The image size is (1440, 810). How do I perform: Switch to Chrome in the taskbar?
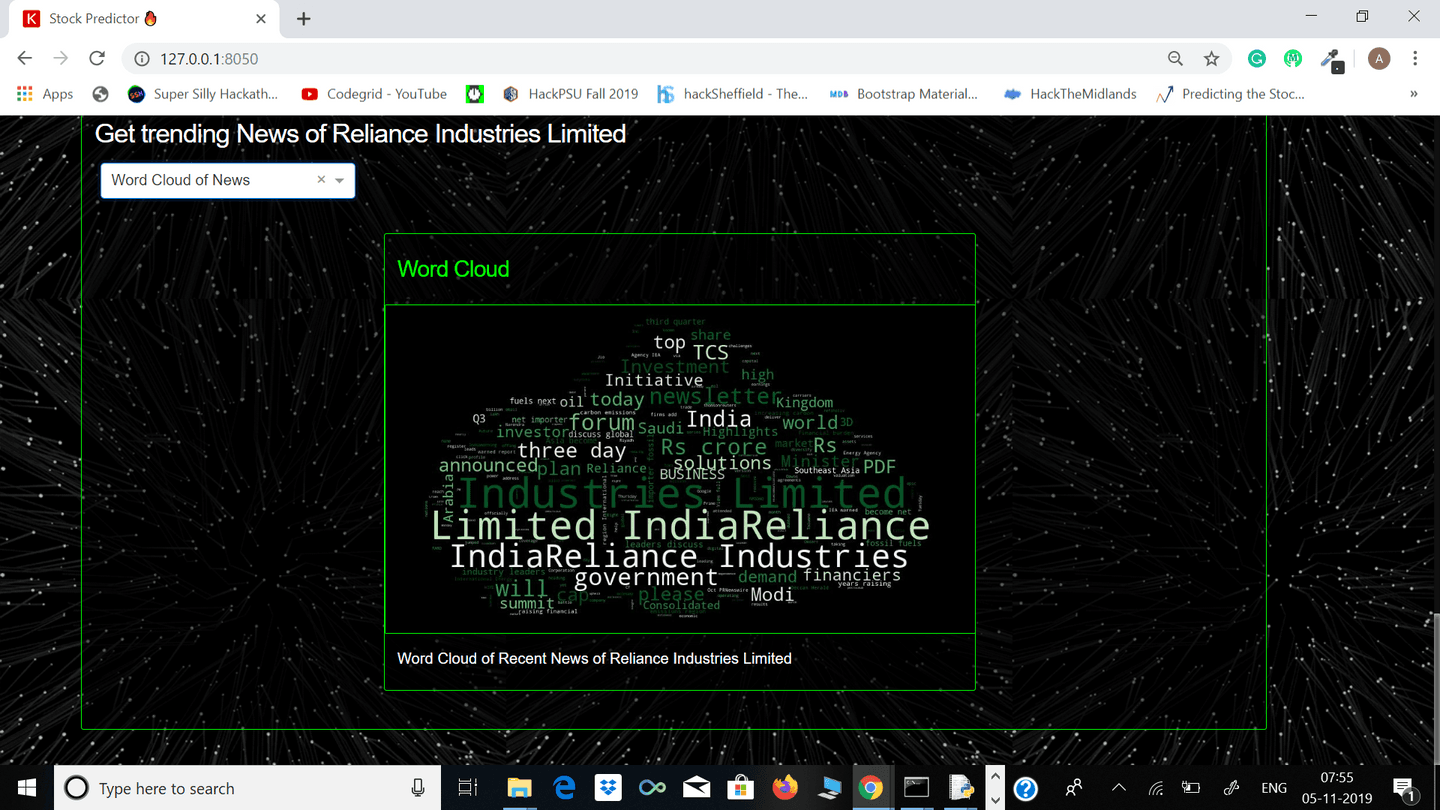(x=873, y=788)
